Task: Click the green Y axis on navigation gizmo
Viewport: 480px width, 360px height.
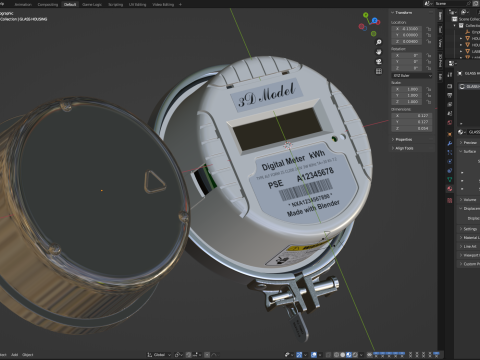Action: [x=366, y=15]
